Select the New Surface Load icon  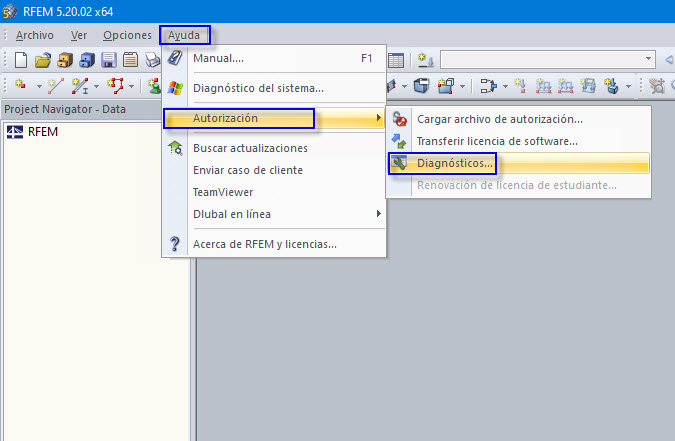(x=588, y=85)
